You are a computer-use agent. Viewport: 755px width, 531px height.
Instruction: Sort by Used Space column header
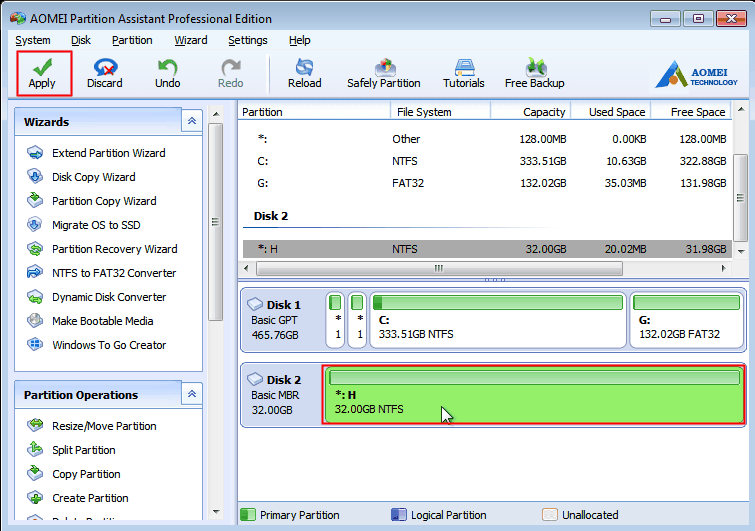pos(611,112)
